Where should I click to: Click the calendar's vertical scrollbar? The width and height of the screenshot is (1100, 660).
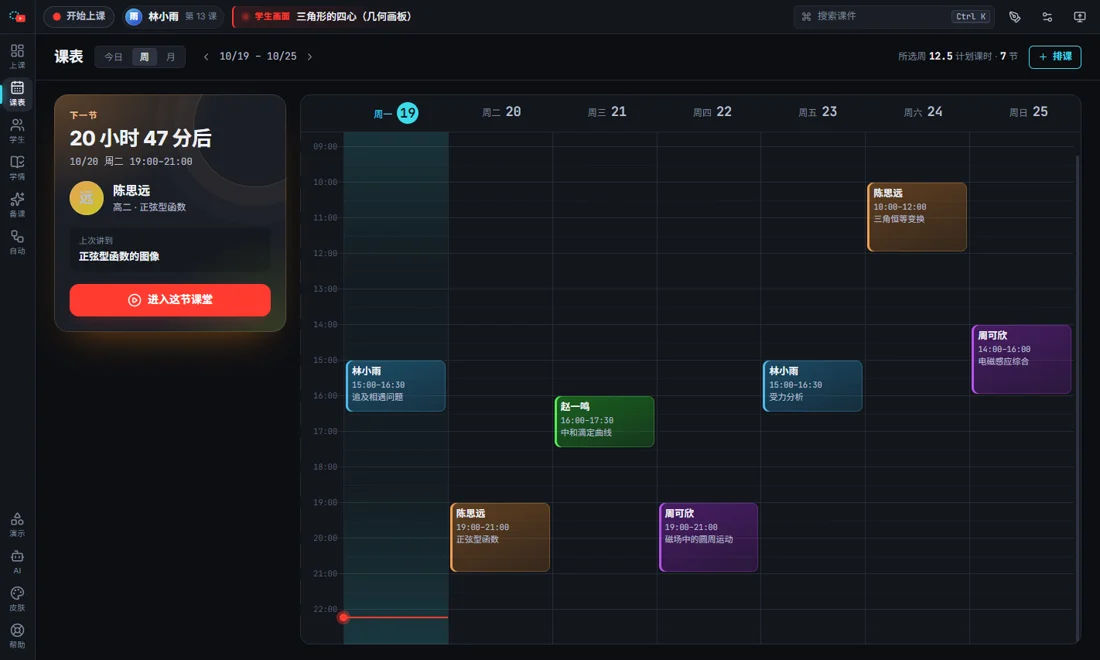1078,397
